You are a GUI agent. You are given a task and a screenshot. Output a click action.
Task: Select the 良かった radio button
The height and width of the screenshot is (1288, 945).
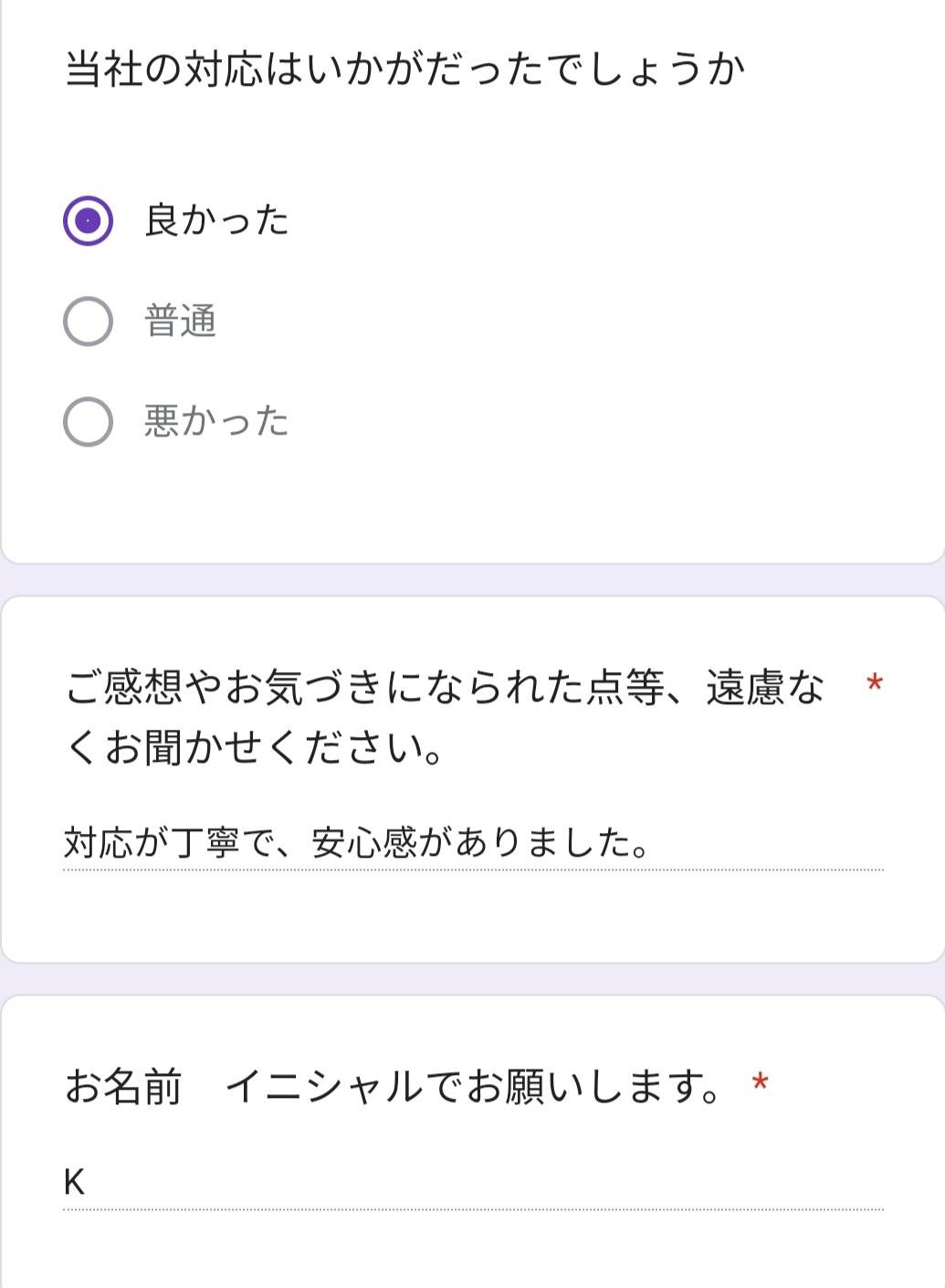(x=88, y=221)
